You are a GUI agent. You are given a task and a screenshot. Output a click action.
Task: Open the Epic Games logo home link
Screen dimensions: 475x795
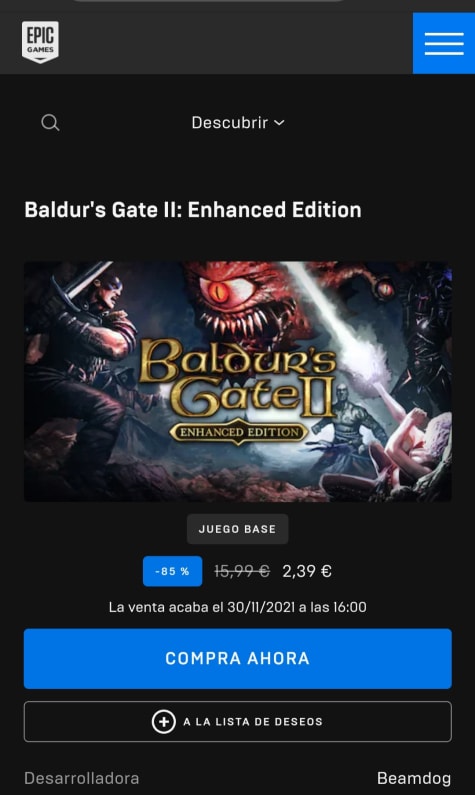click(x=40, y=42)
